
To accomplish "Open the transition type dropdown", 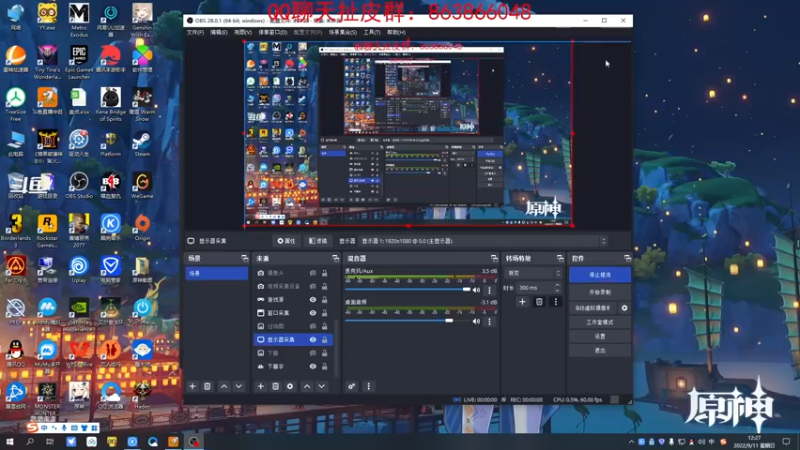I will coord(533,273).
